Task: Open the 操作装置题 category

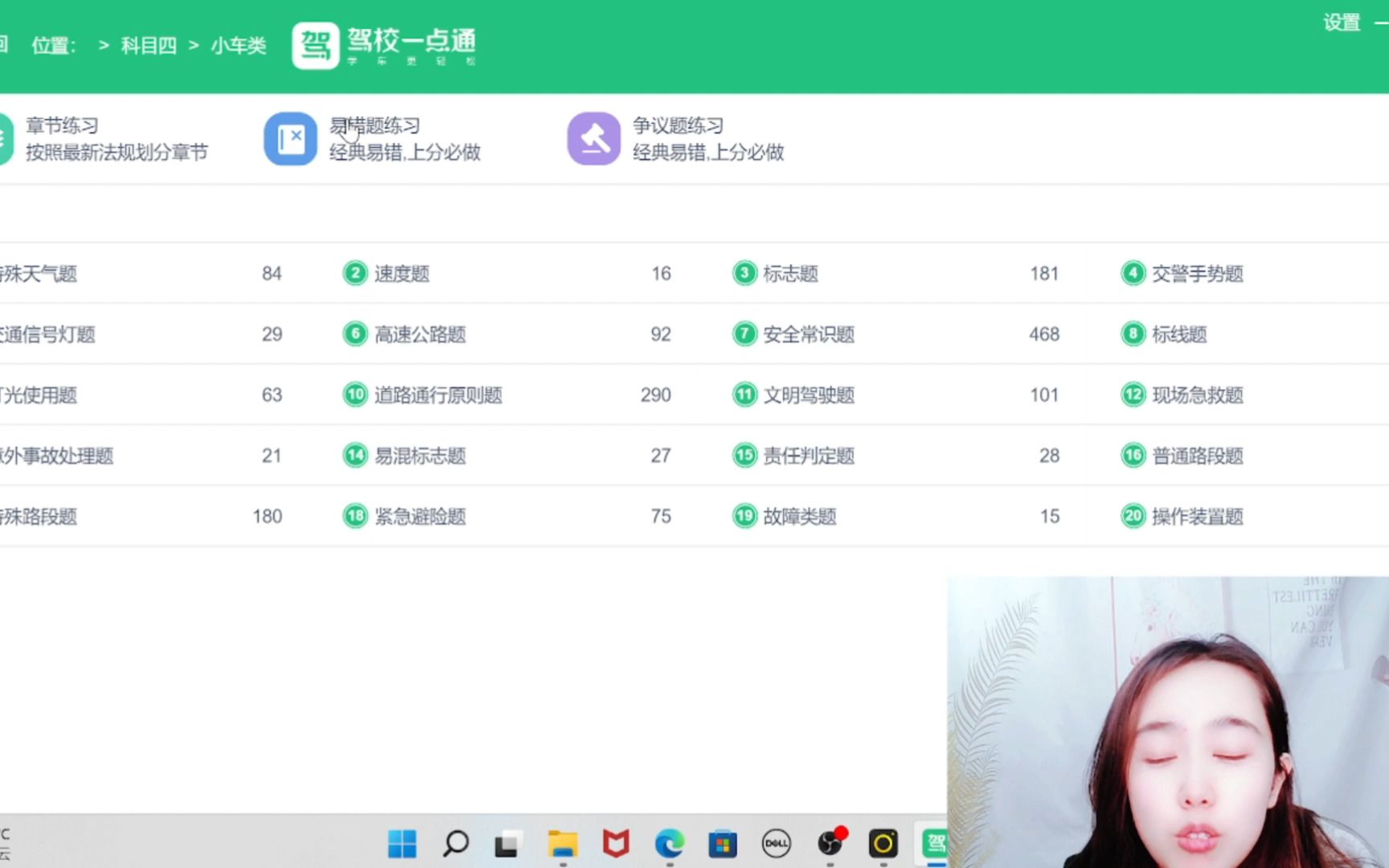Action: coord(1198,516)
